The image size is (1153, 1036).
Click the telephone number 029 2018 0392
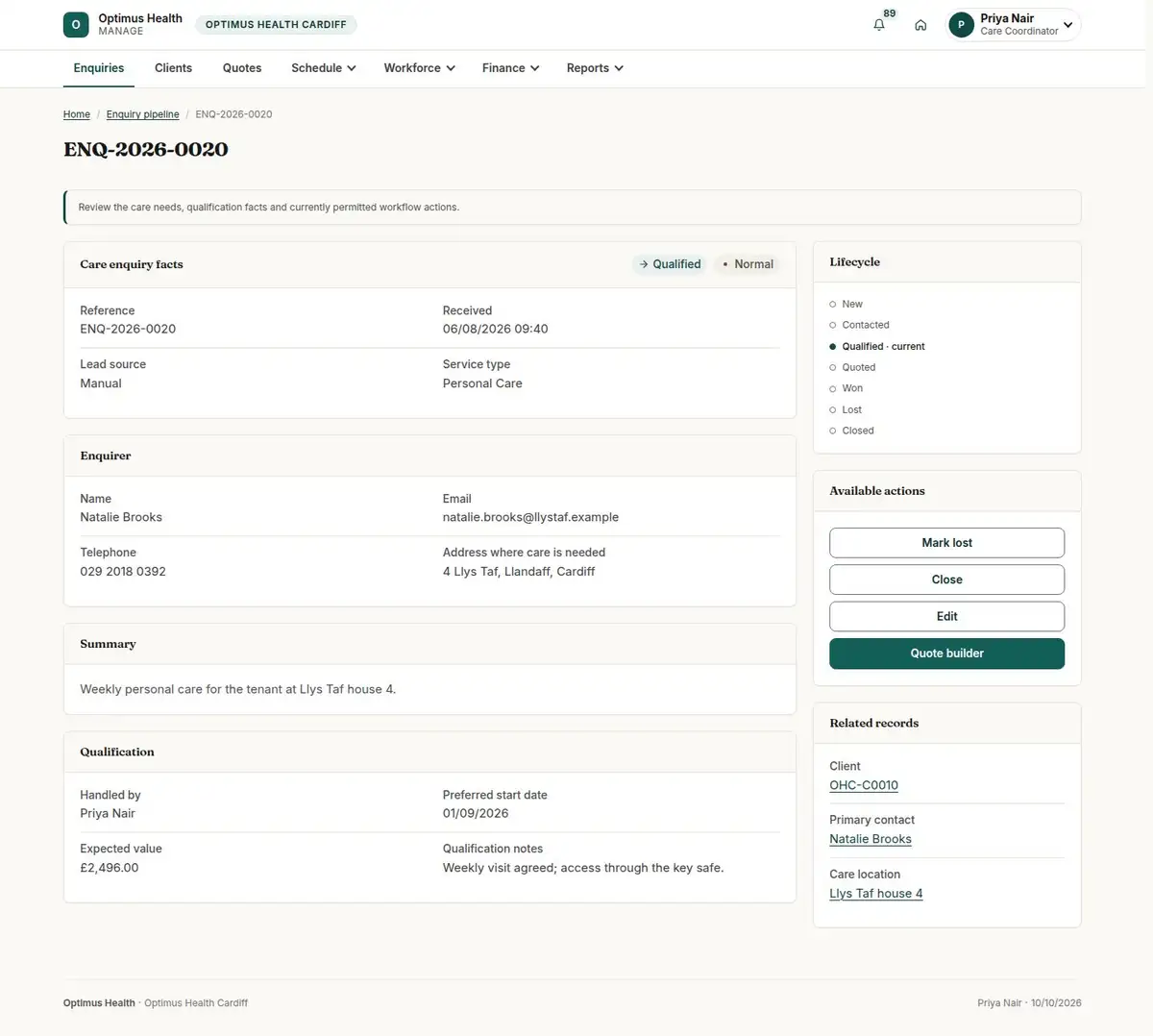coord(123,571)
